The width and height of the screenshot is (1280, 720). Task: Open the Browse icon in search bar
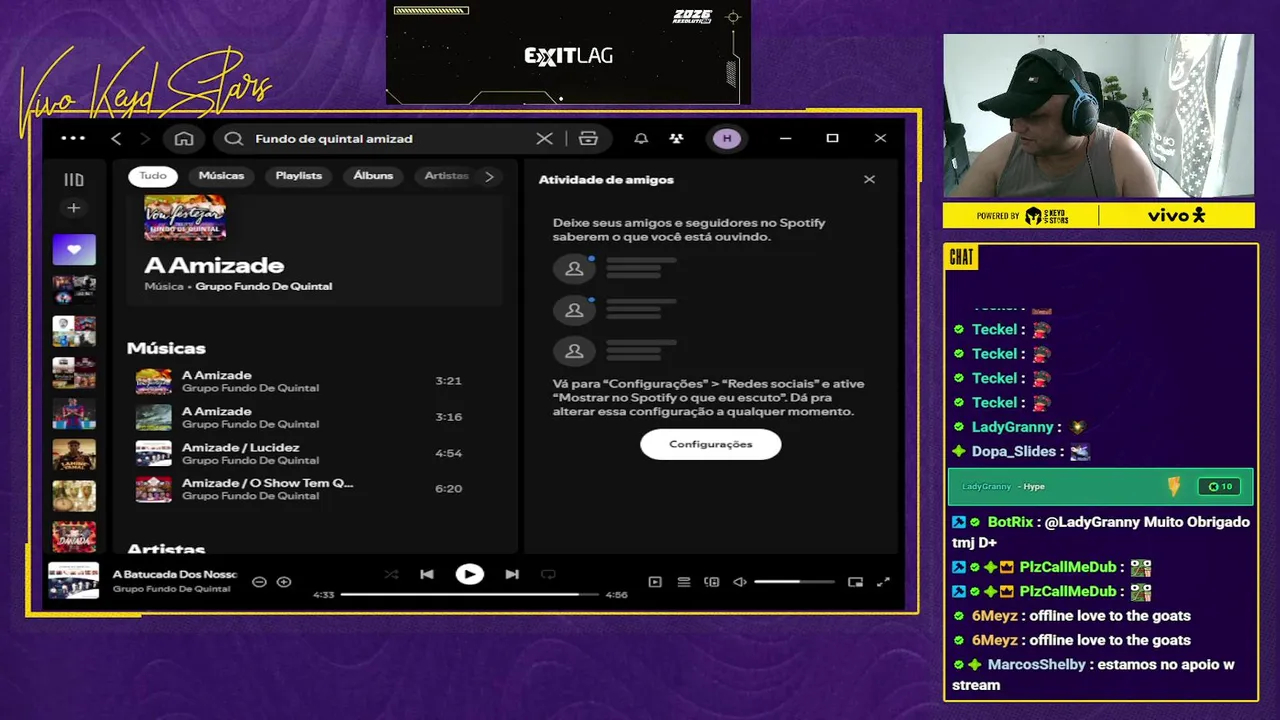588,139
